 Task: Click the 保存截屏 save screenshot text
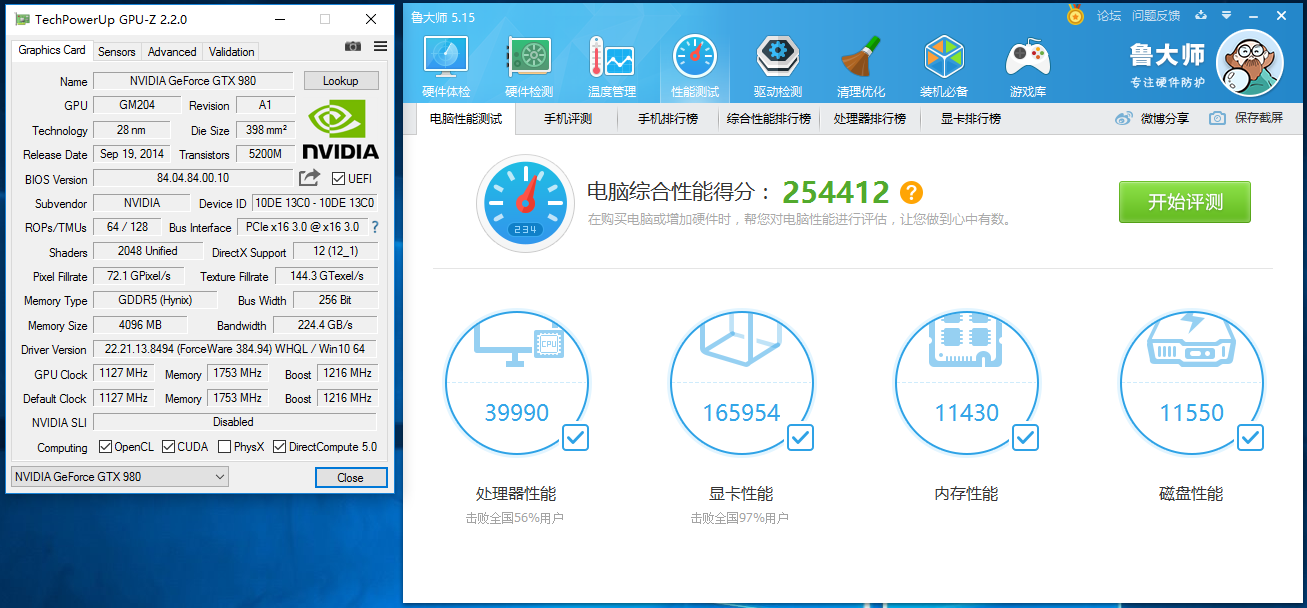pos(1259,118)
